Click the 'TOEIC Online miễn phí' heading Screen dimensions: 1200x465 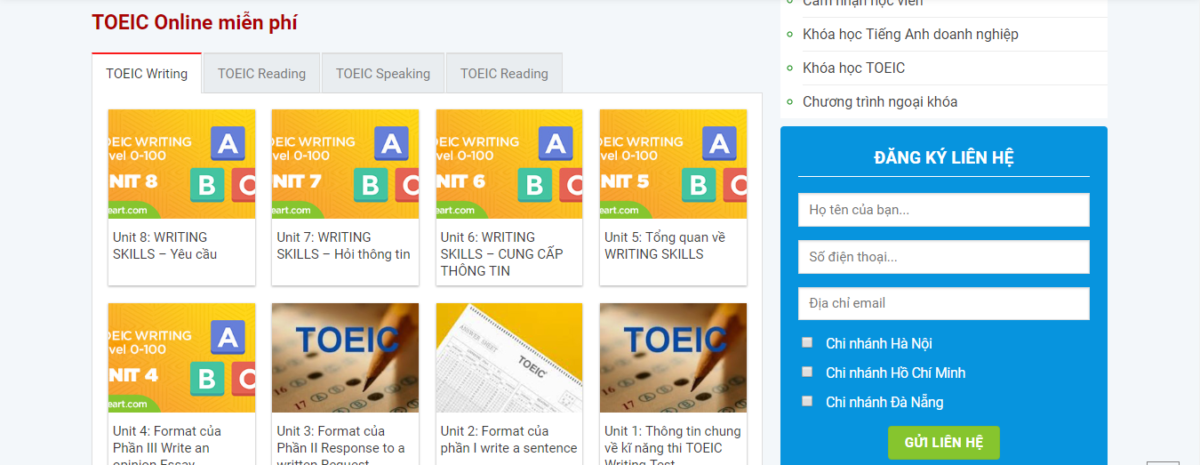click(x=194, y=23)
